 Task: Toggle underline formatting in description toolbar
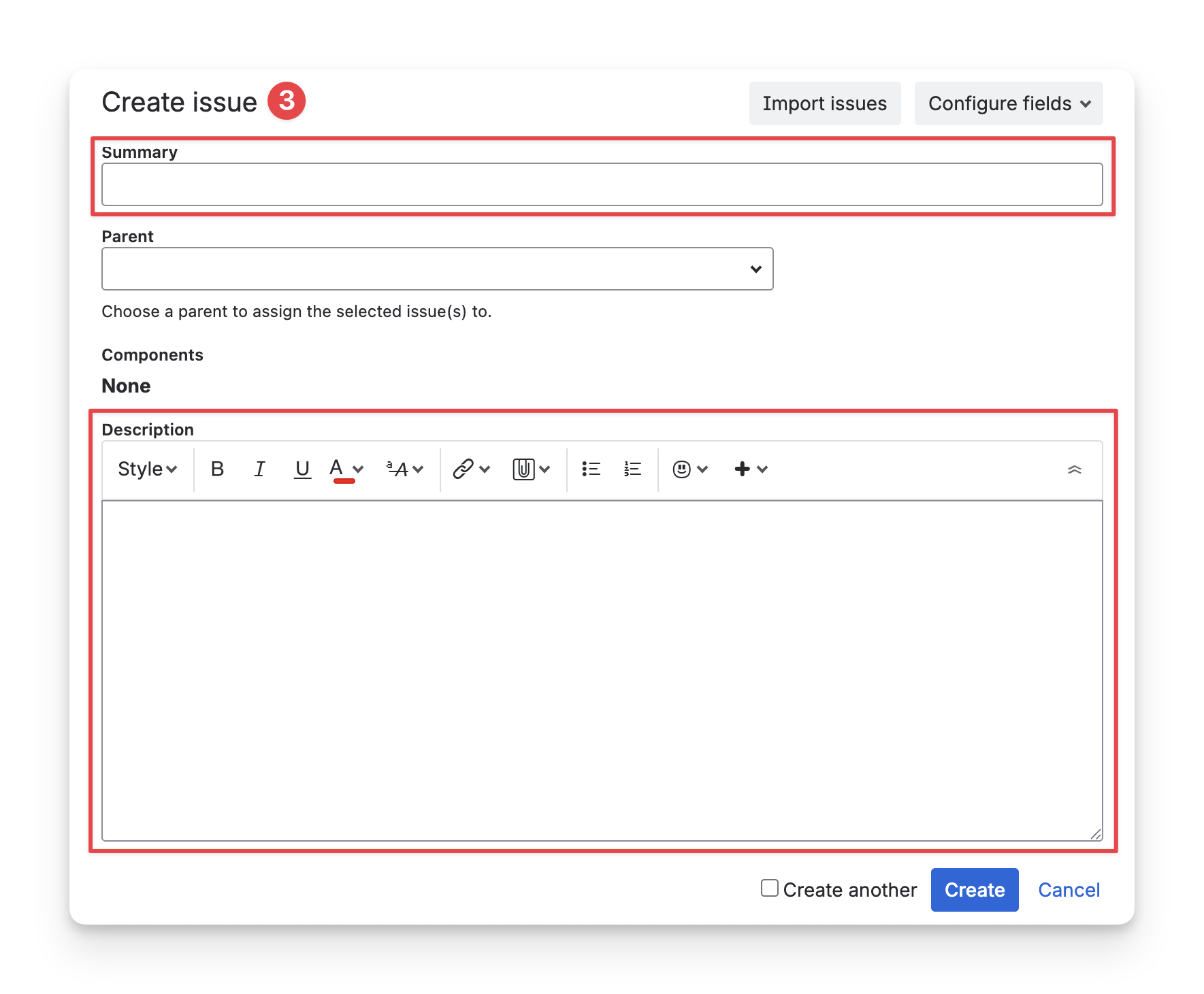pyautogui.click(x=302, y=469)
